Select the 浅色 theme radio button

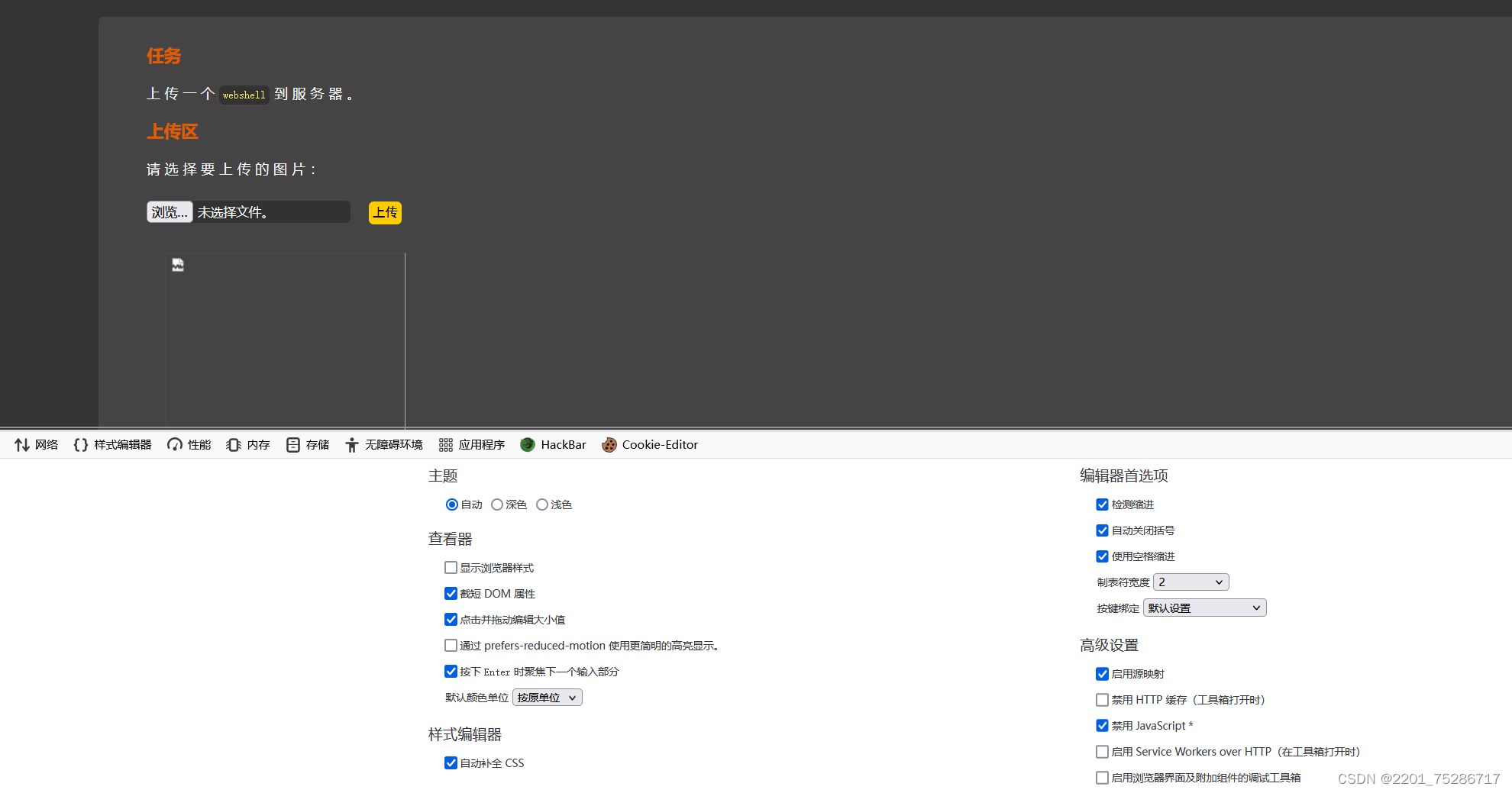(x=542, y=504)
